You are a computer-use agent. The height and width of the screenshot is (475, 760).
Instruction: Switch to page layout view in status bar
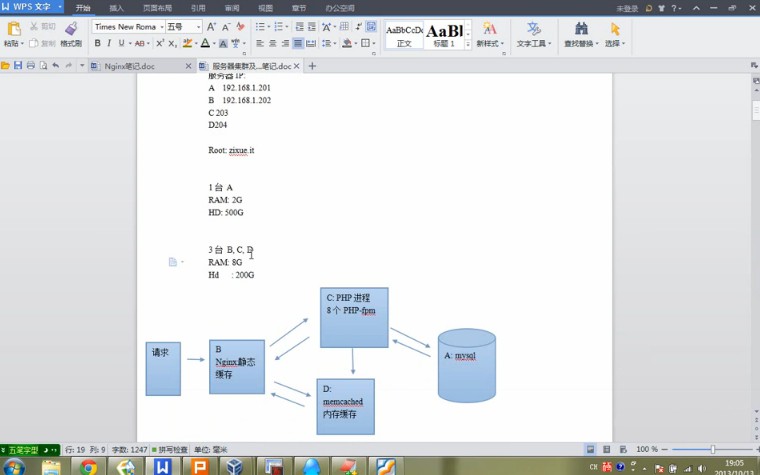click(x=590, y=449)
